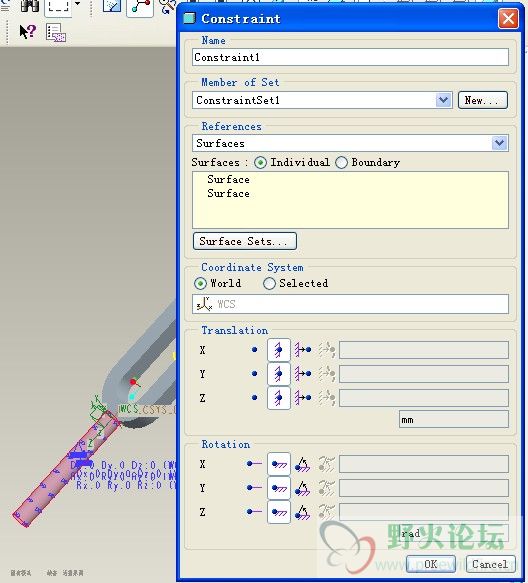Select the Boundary surfaces radio button
The image size is (528, 583).
pyautogui.click(x=341, y=162)
